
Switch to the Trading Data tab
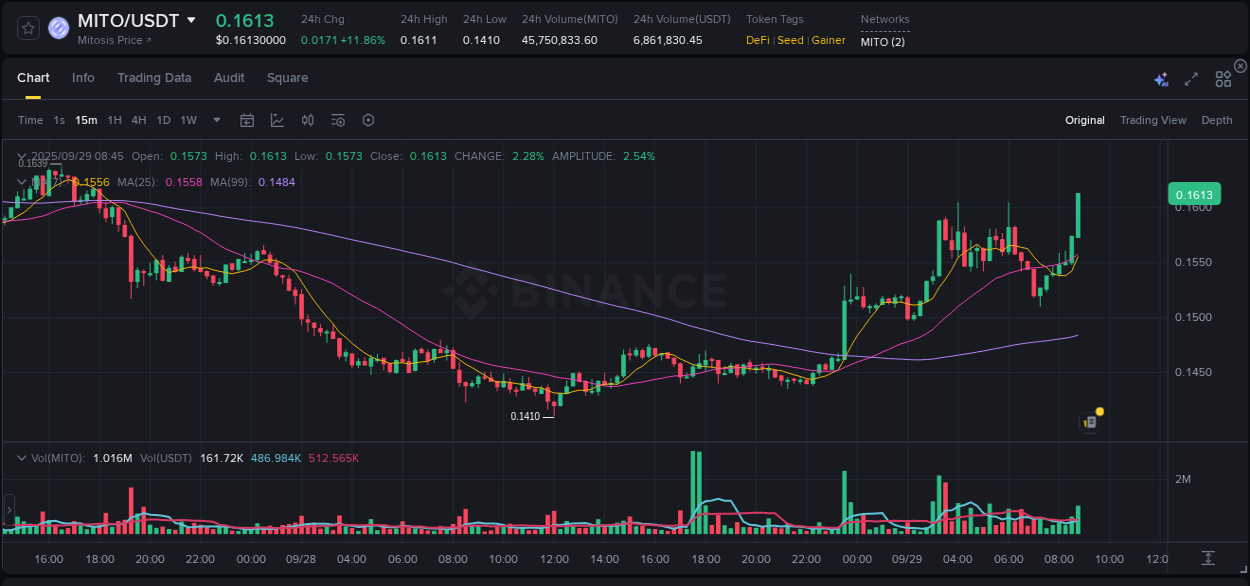tap(154, 77)
